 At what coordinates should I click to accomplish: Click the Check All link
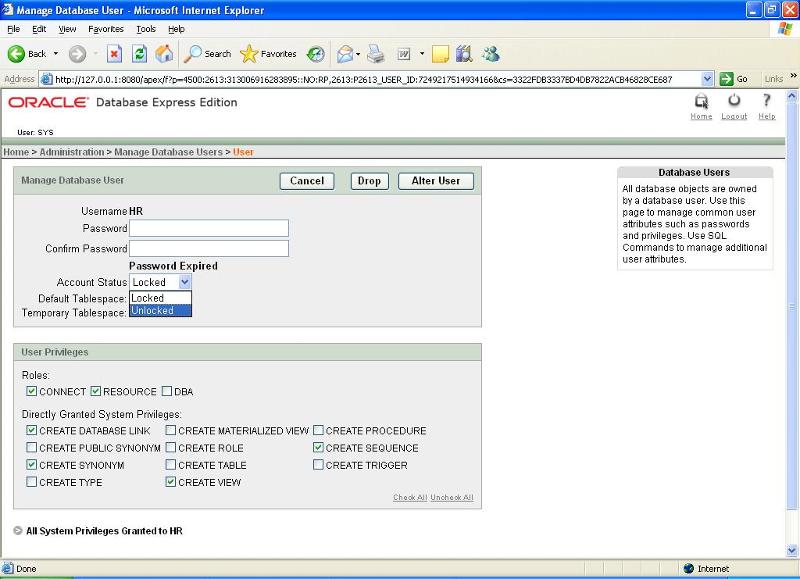[410, 497]
